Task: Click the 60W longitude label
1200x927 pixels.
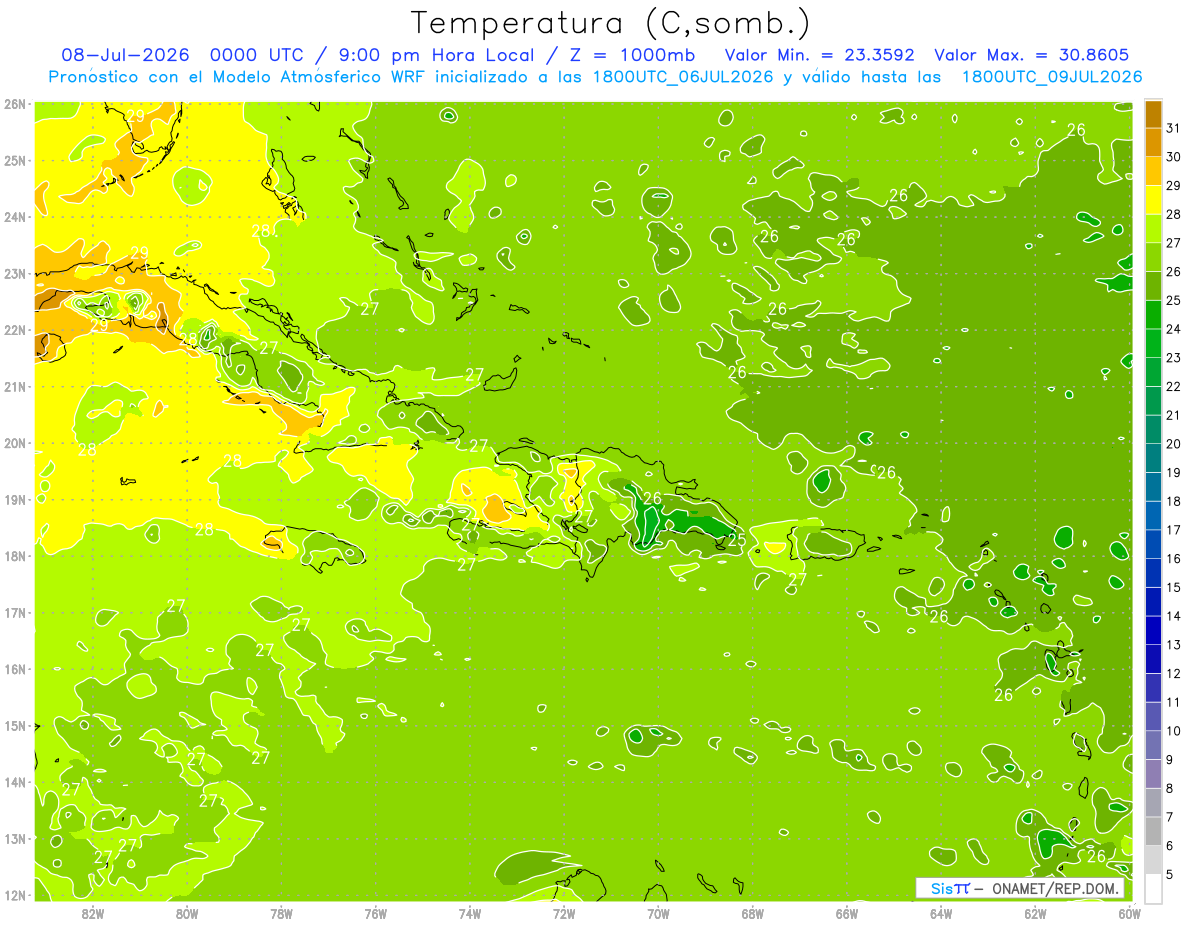Action: [x=1130, y=913]
